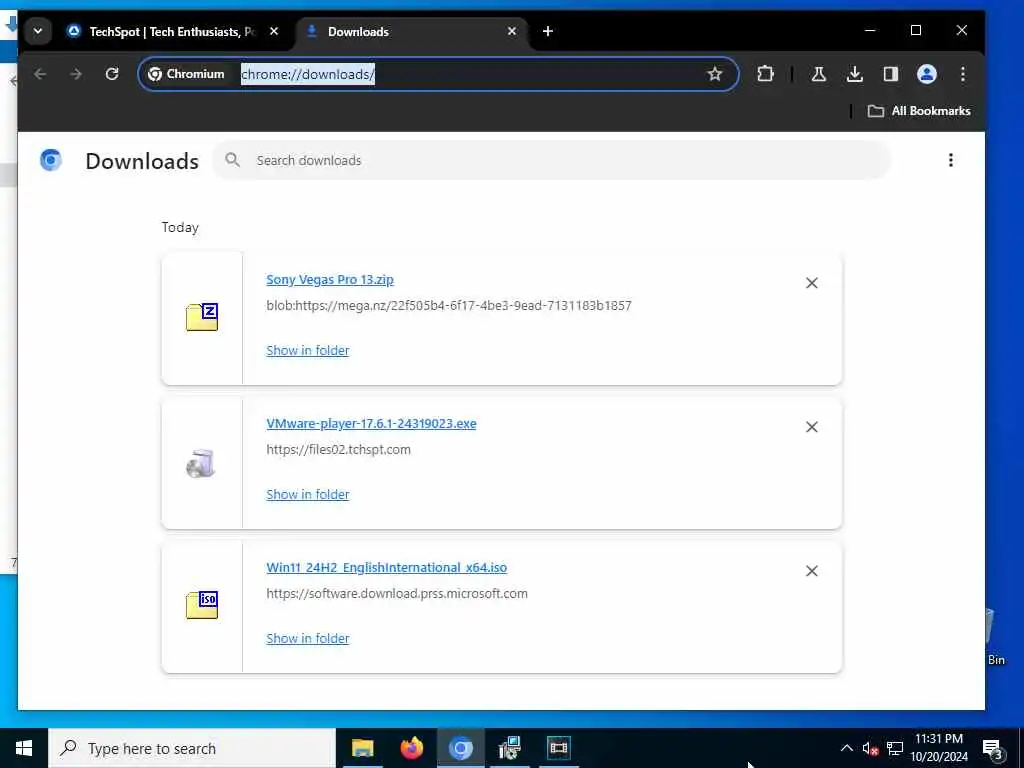Image resolution: width=1024 pixels, height=768 pixels.
Task: Open the video editor taskbar icon
Action: [558, 748]
